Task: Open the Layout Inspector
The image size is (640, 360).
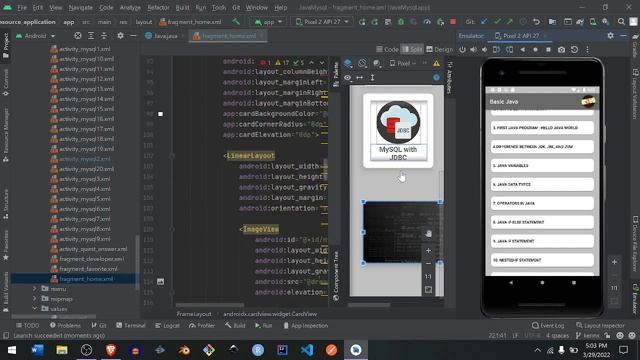Action: 600,325
